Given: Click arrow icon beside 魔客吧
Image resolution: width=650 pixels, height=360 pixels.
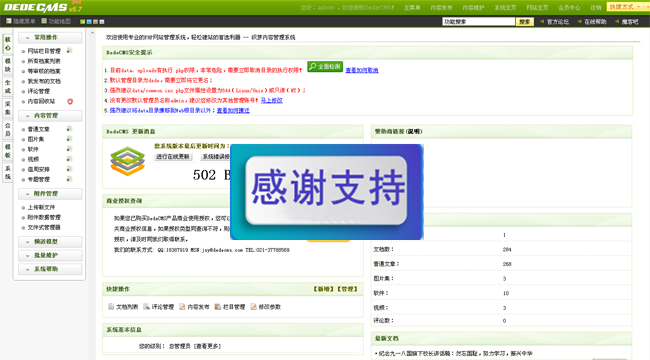Looking at the screenshot, I should [617, 22].
